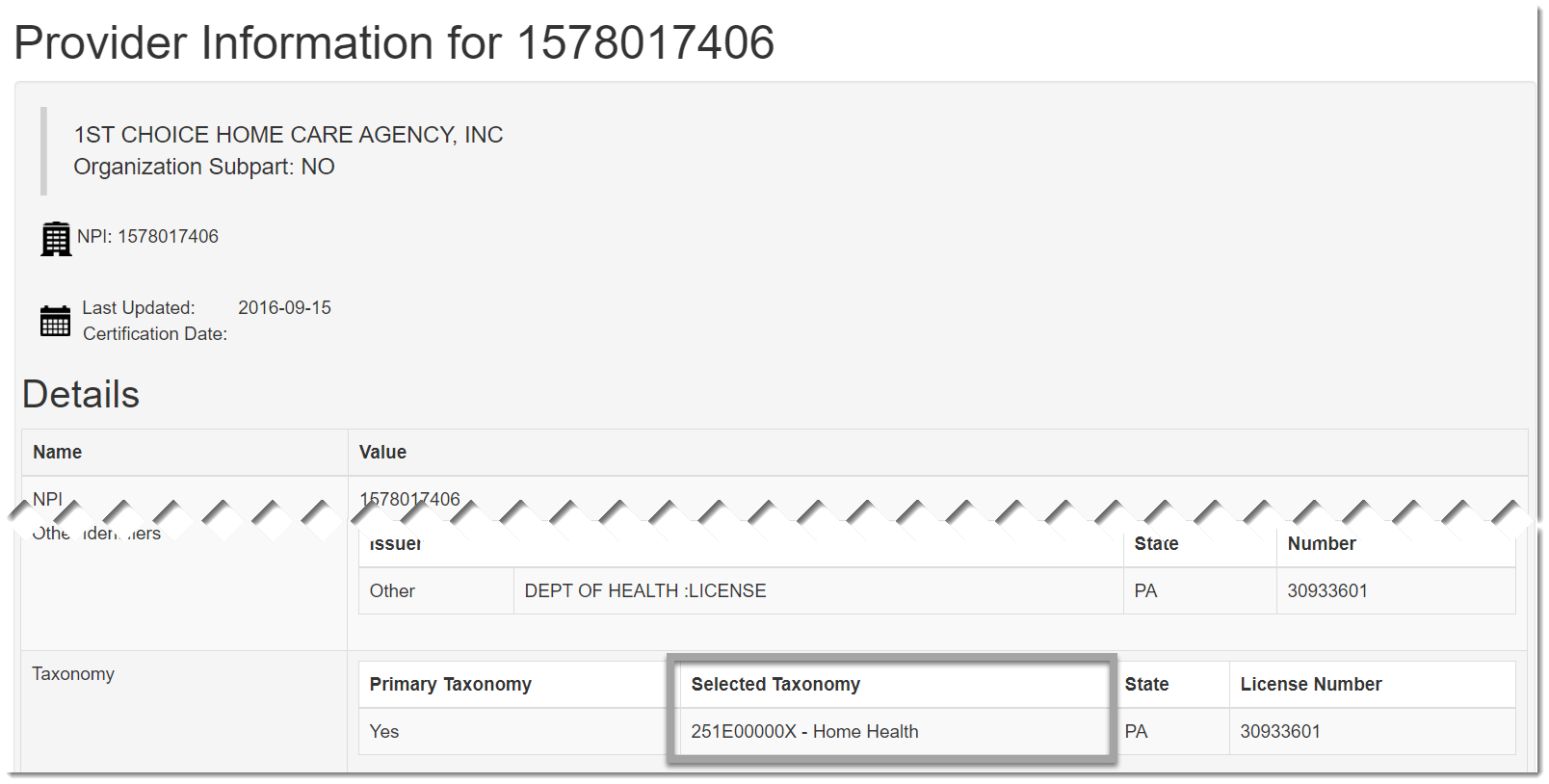
Task: Click the Yes value under Primary Taxonomy
Action: [384, 731]
